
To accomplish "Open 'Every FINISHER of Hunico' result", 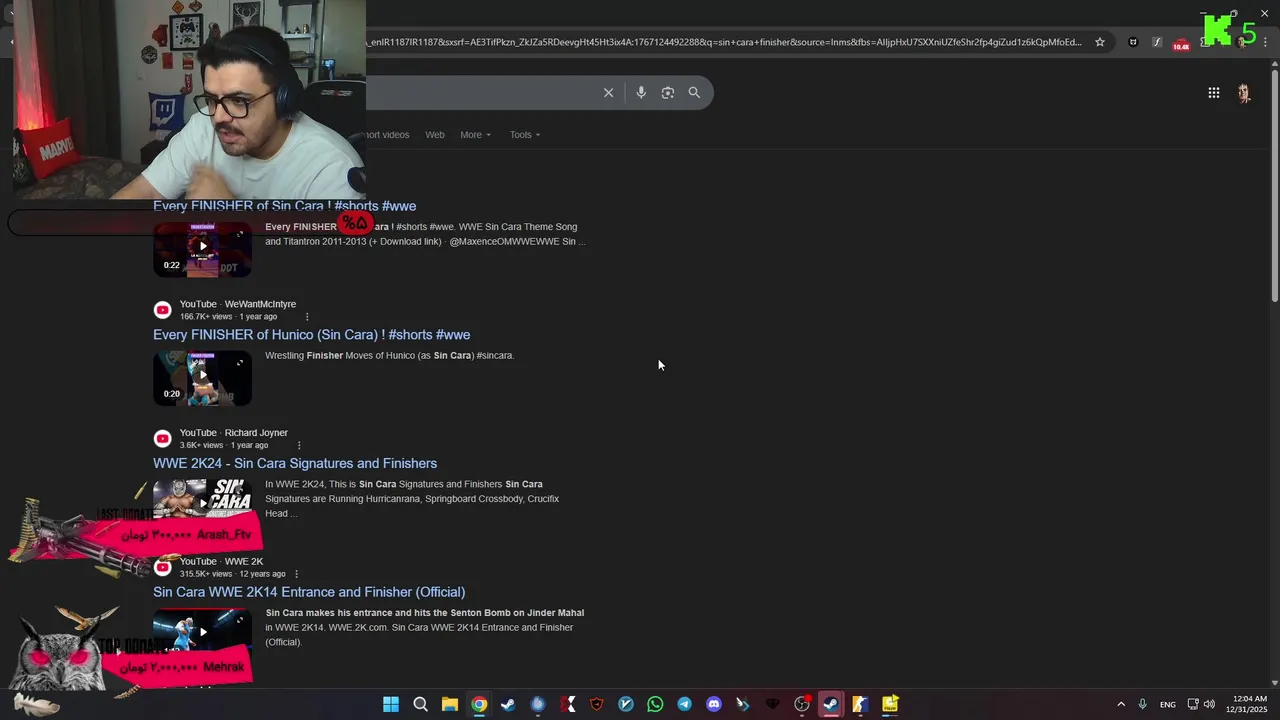I will click(x=311, y=335).
